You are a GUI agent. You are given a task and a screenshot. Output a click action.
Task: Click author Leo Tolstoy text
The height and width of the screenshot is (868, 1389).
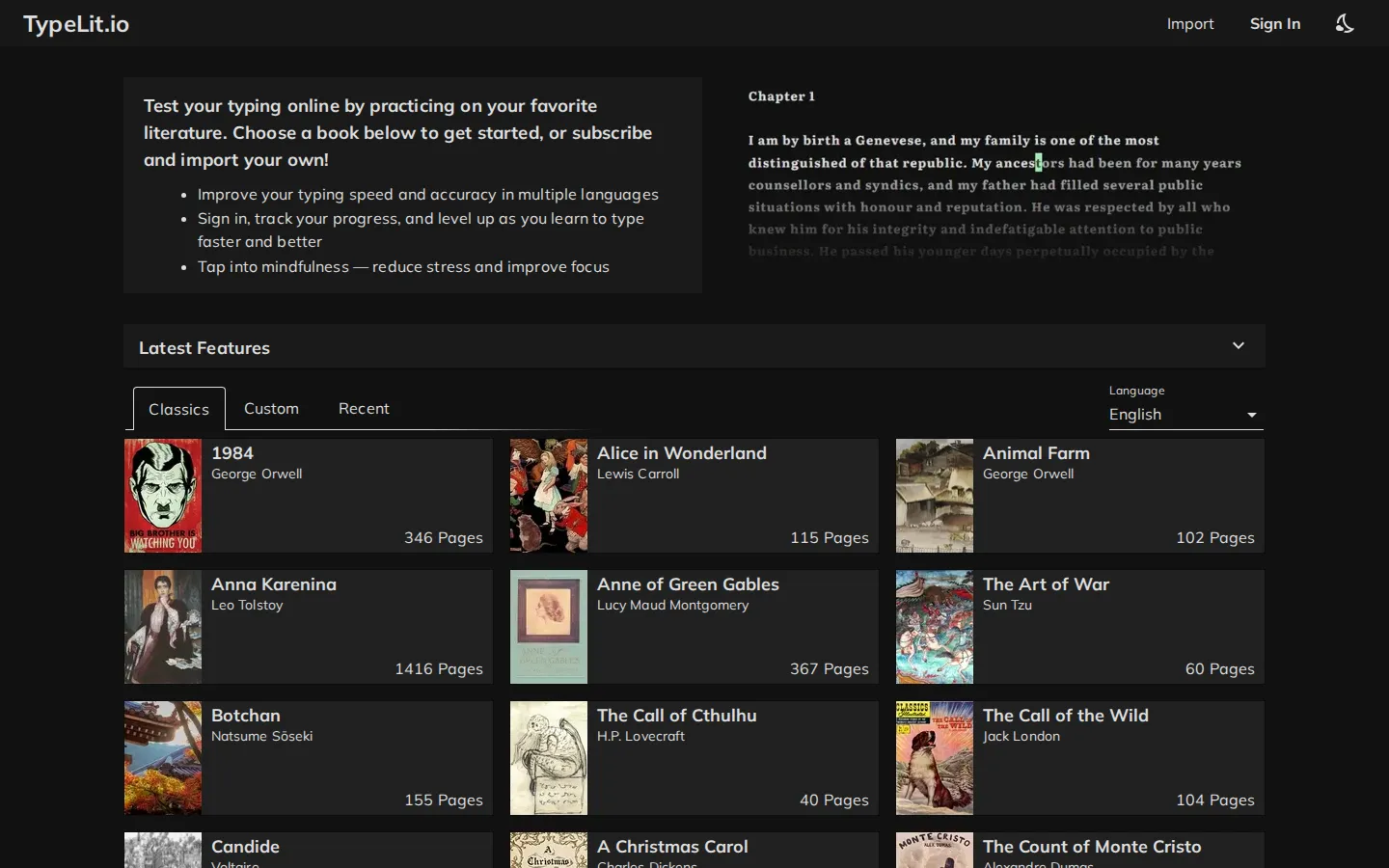pos(247,606)
